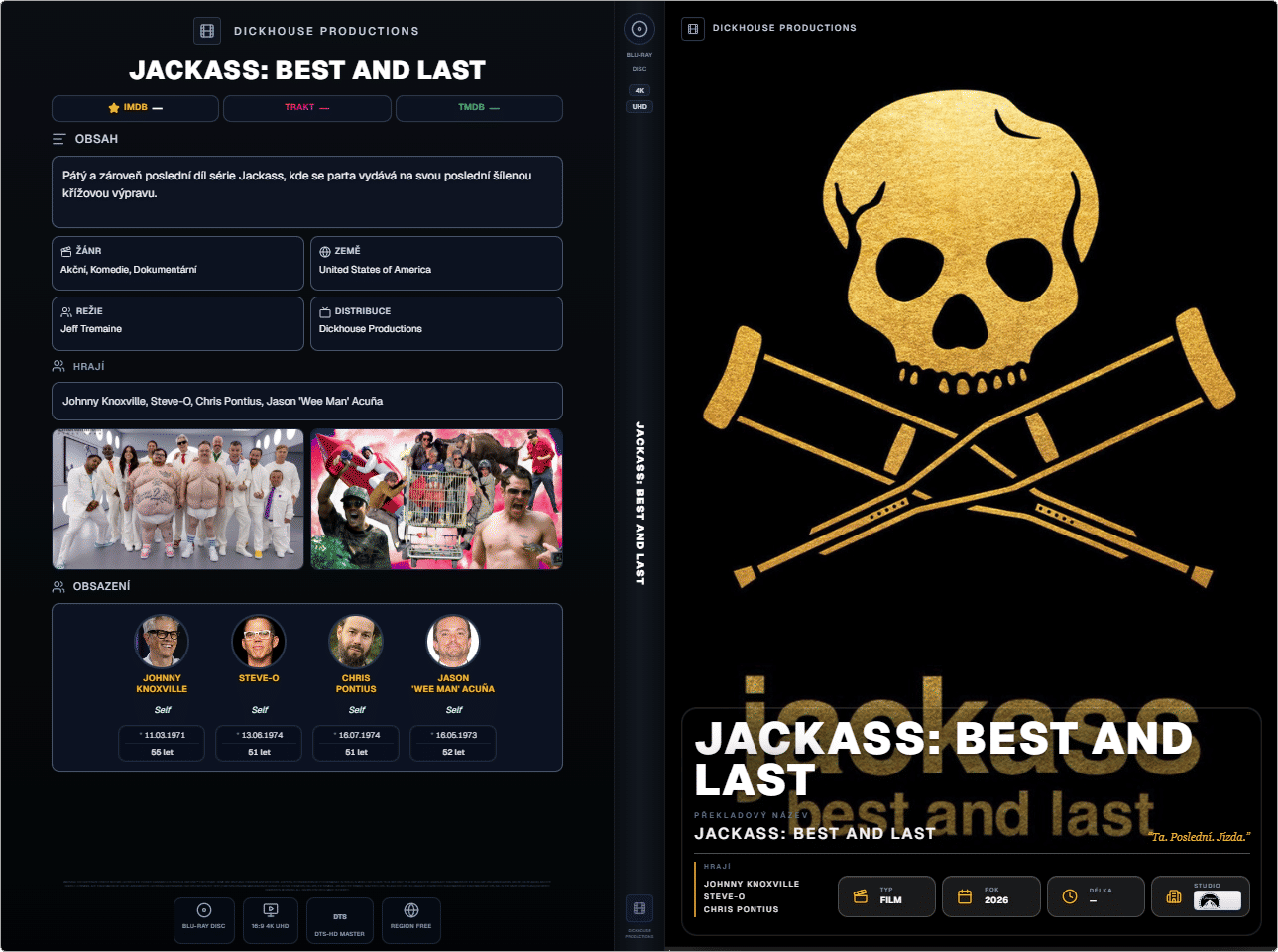The height and width of the screenshot is (952, 1278).
Task: Open the IMDB rating box
Action: pos(135,108)
